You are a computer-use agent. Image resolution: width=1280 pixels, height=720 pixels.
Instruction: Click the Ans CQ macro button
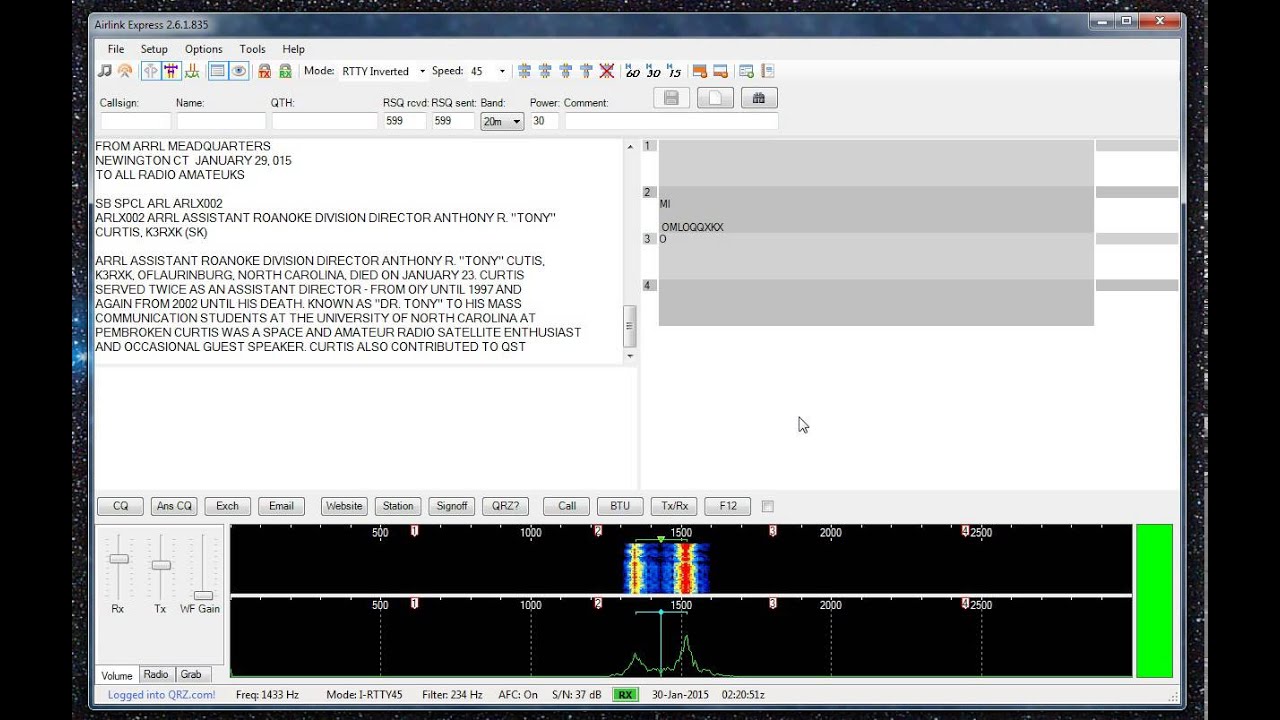click(x=174, y=506)
